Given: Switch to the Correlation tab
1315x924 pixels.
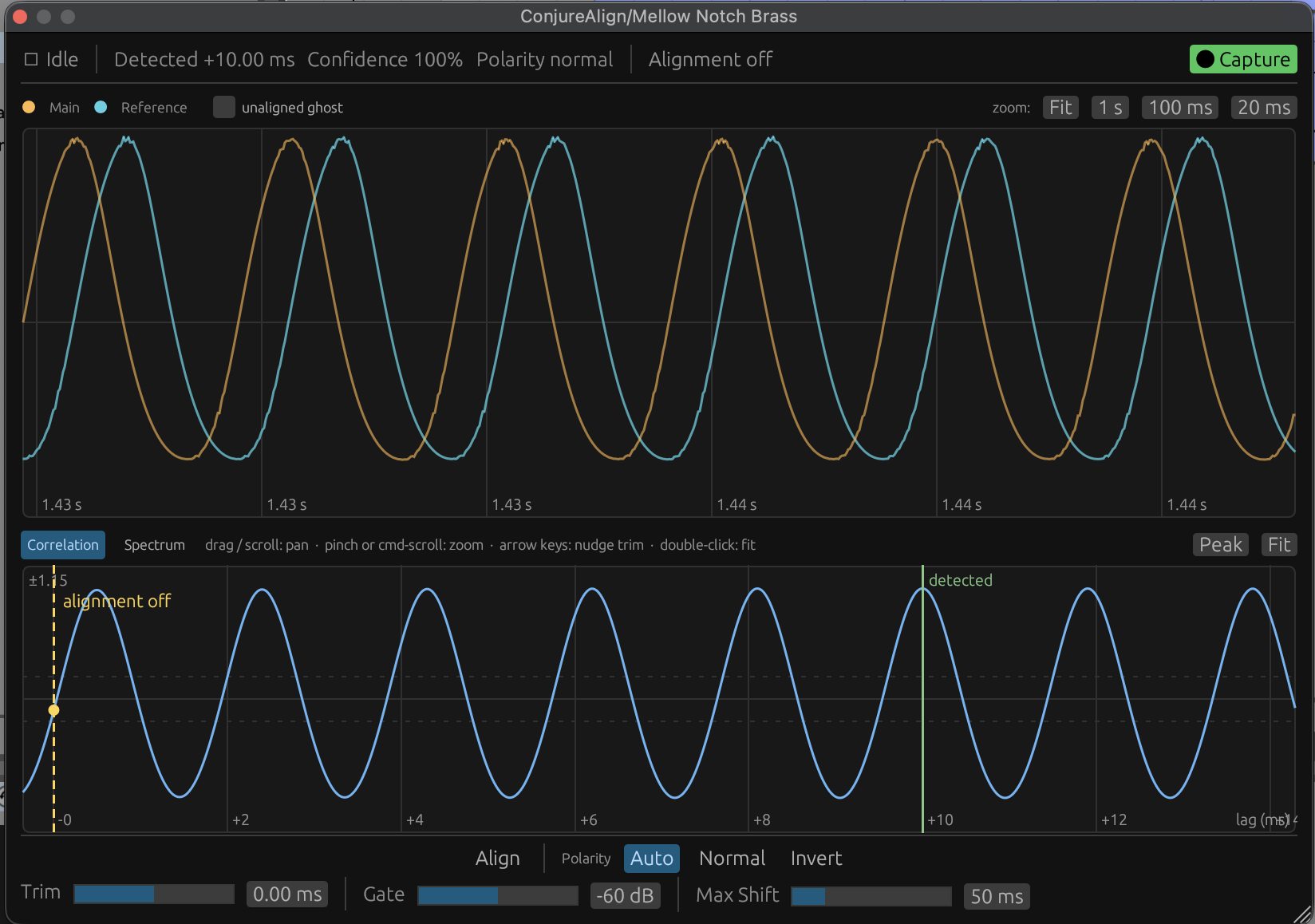Looking at the screenshot, I should [x=63, y=545].
